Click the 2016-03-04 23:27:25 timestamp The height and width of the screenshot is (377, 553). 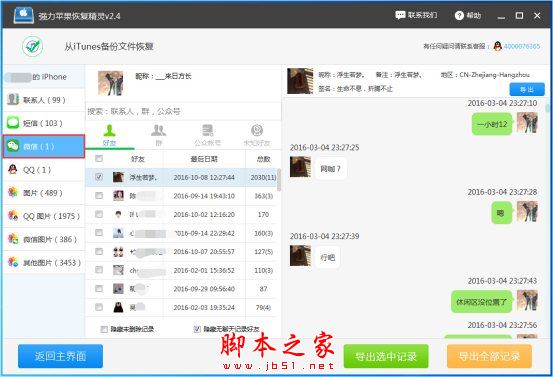point(324,147)
